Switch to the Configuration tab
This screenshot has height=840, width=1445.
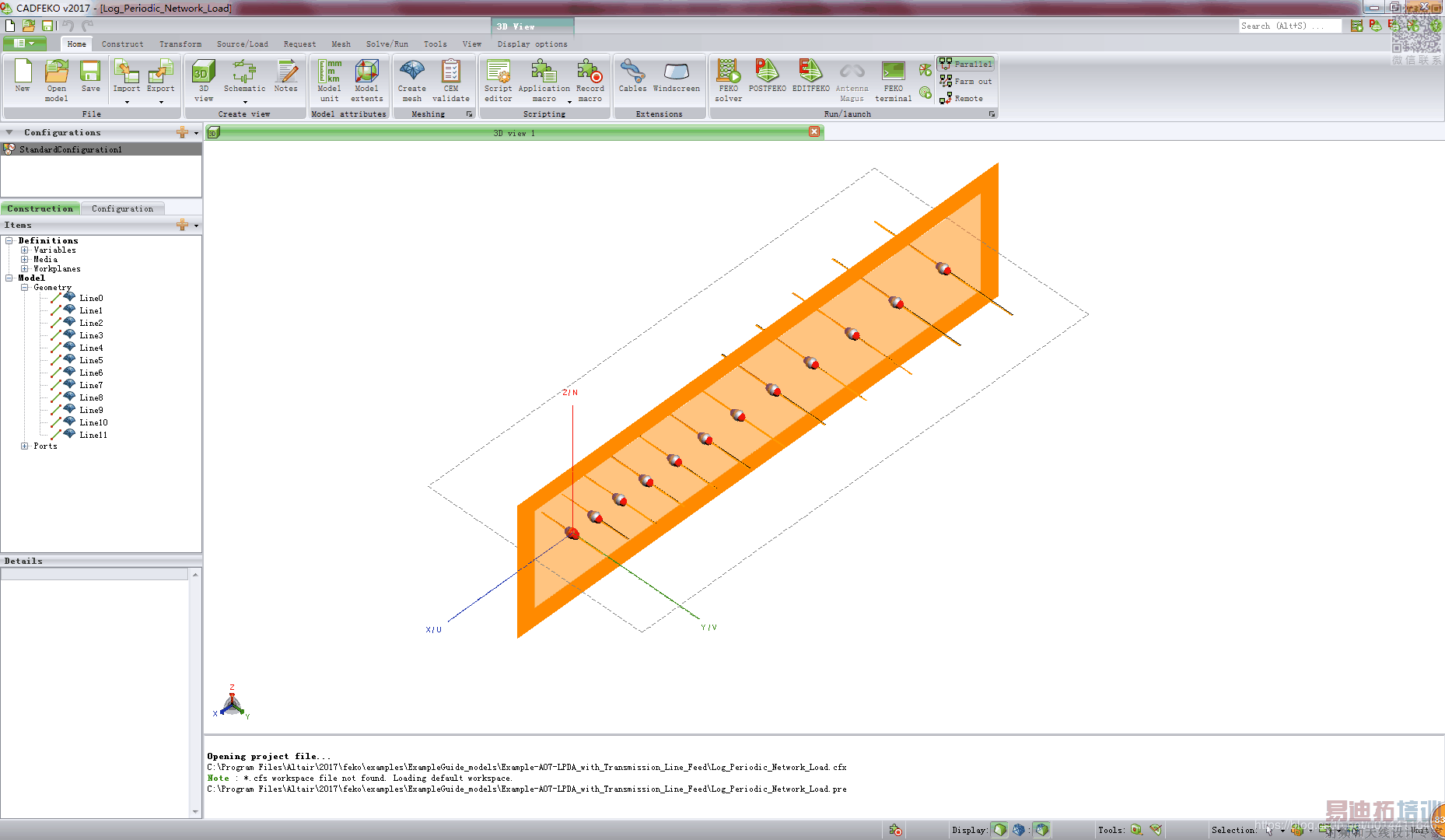coord(122,208)
